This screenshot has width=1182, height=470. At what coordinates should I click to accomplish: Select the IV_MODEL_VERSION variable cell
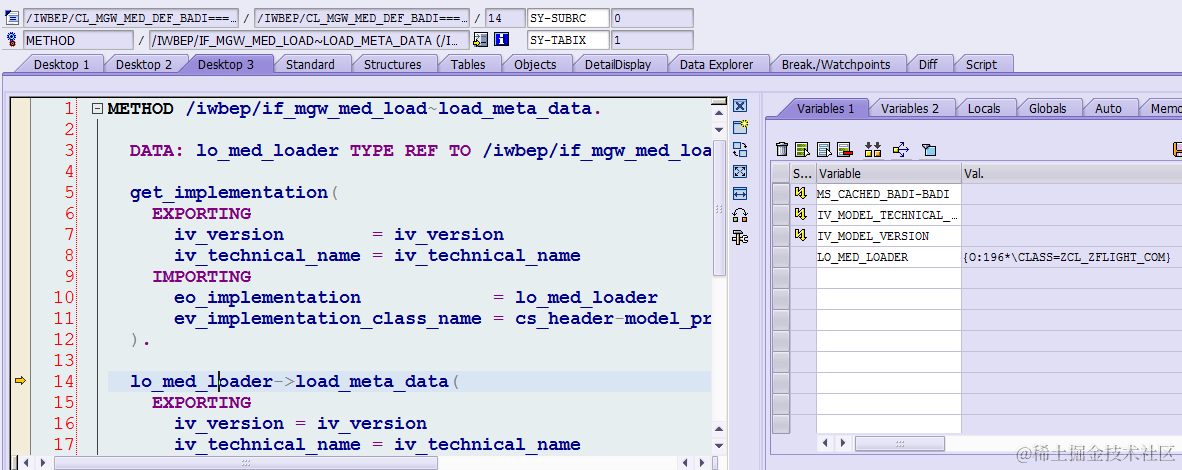coord(888,236)
